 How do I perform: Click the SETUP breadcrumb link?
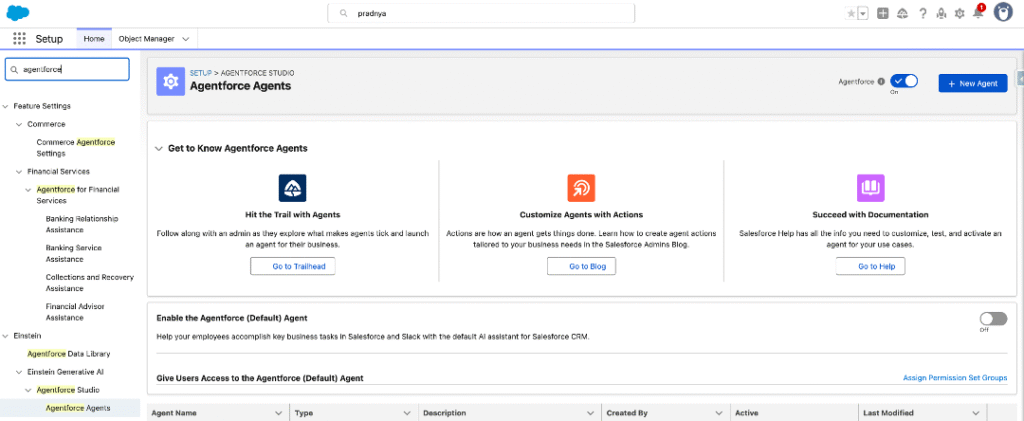200,73
